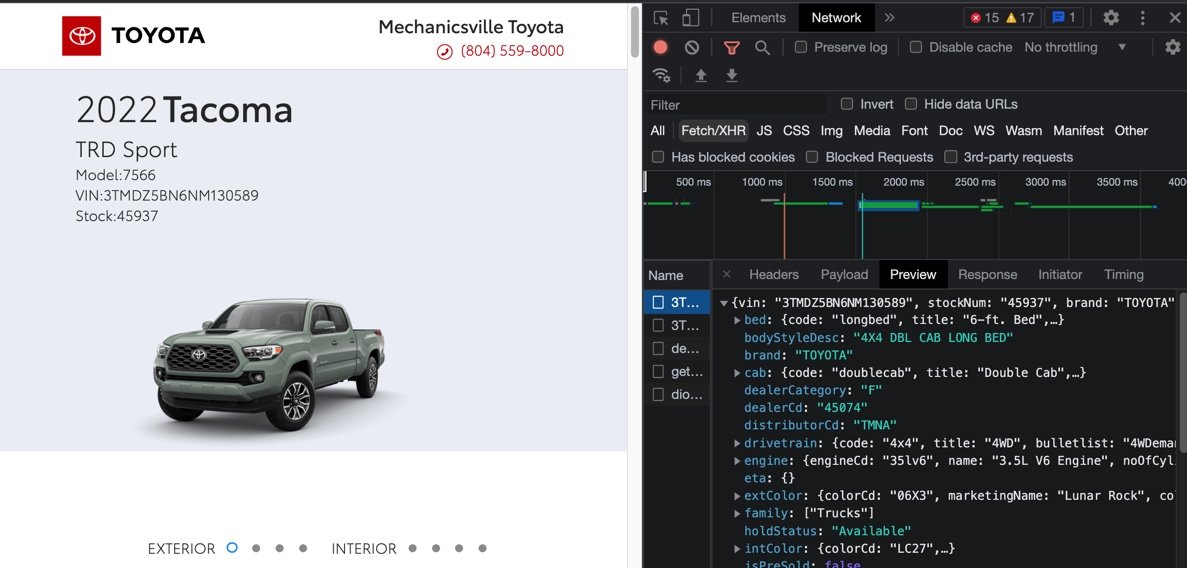
Task: Select the Network tab
Action: (x=837, y=17)
